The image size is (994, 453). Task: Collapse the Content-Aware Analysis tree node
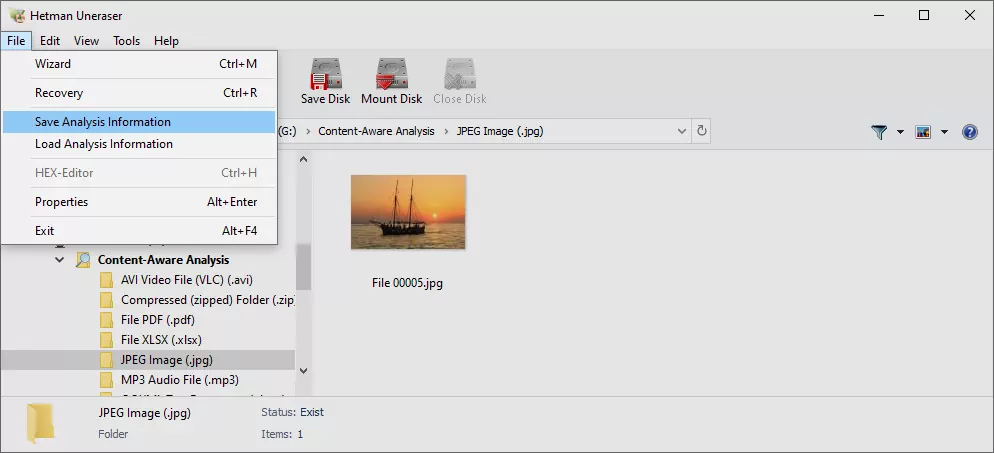tap(60, 260)
